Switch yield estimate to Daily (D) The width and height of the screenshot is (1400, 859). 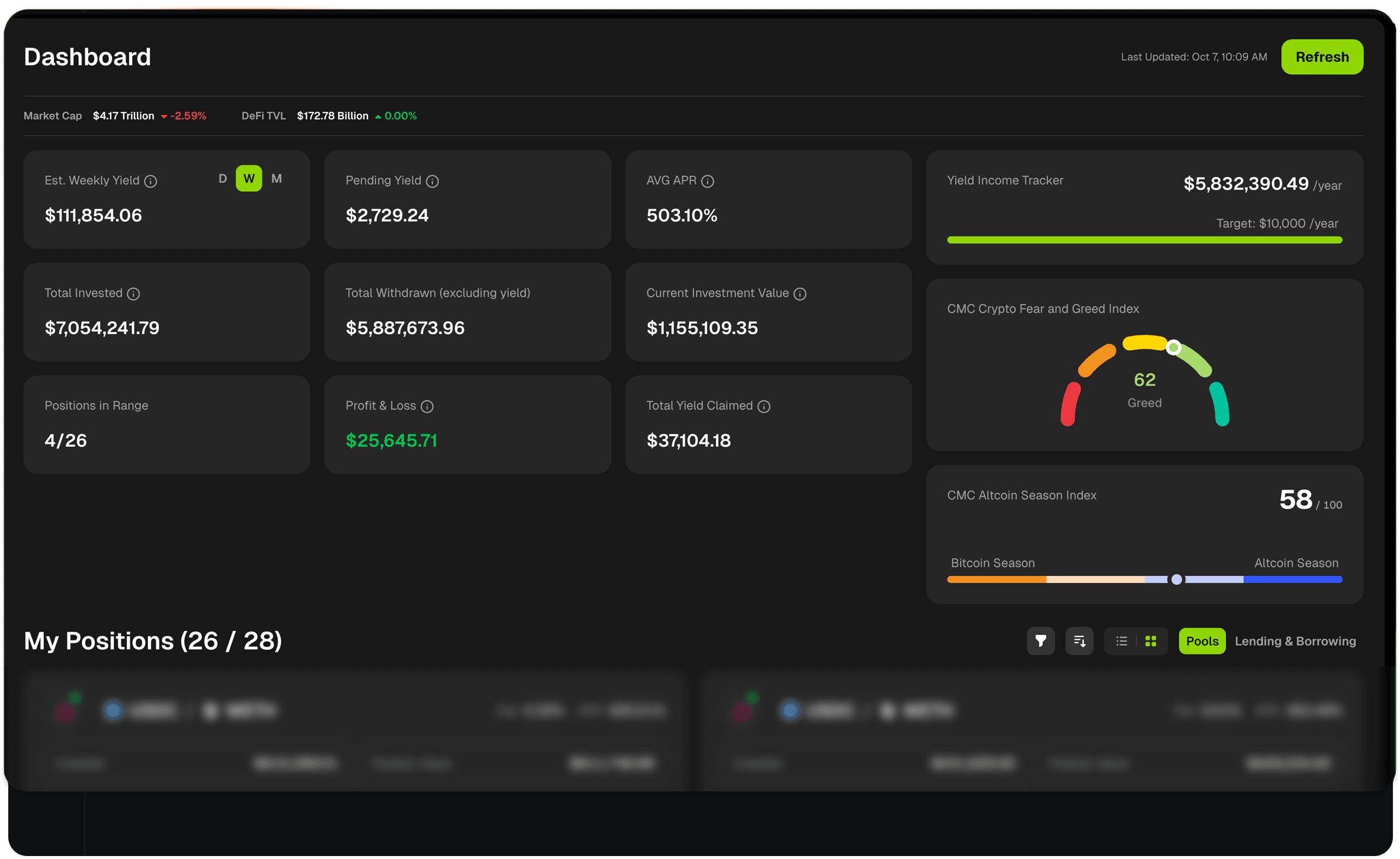(223, 179)
